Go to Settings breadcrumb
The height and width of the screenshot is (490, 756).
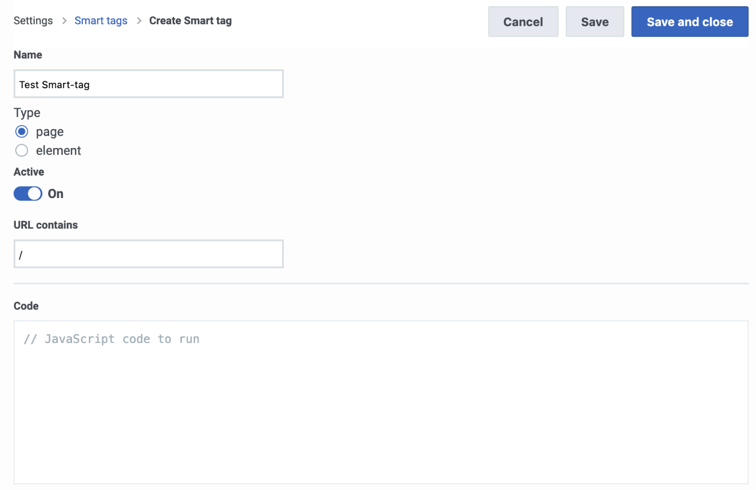tap(33, 21)
